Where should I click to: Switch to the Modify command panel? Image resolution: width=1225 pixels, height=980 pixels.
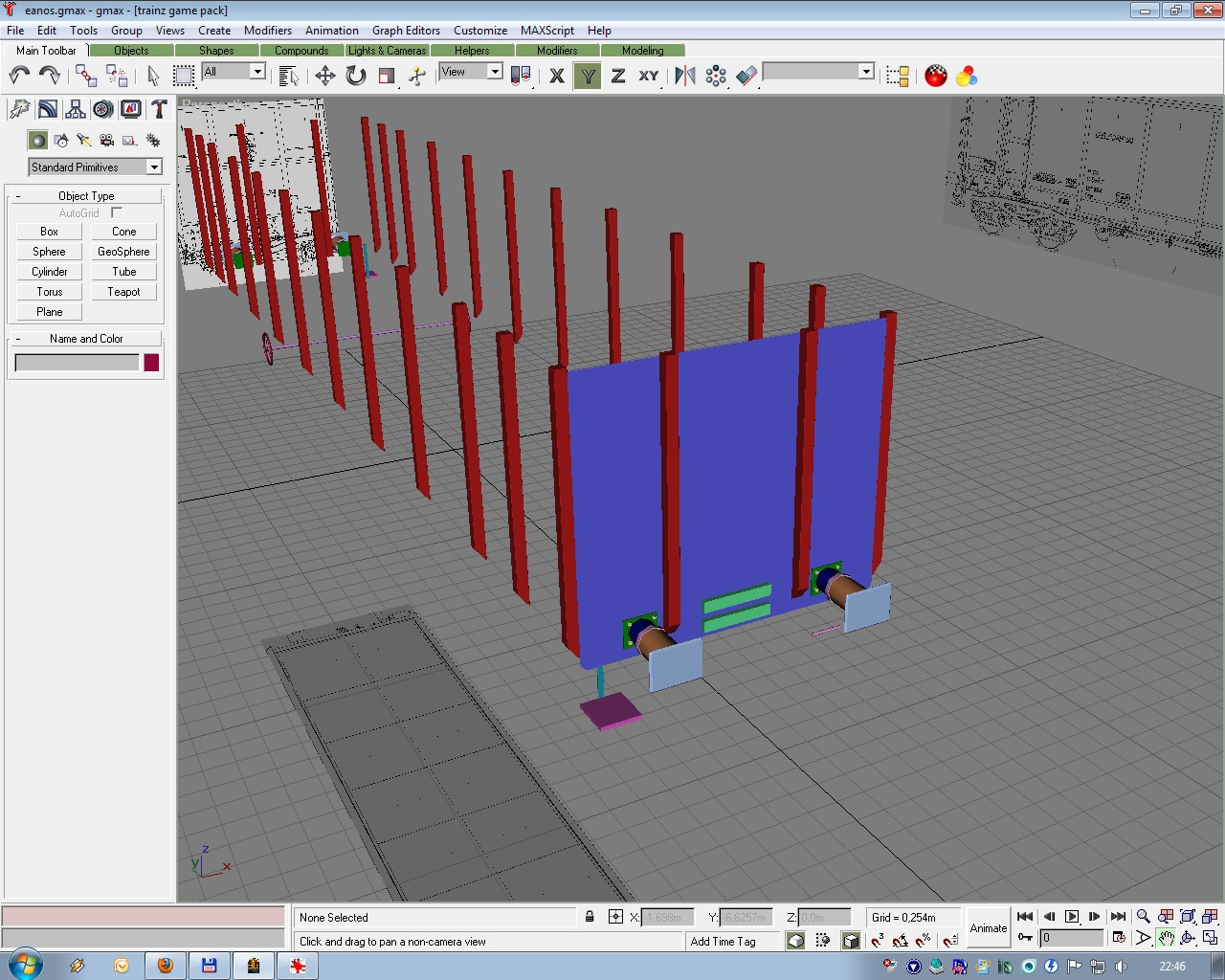tap(47, 109)
